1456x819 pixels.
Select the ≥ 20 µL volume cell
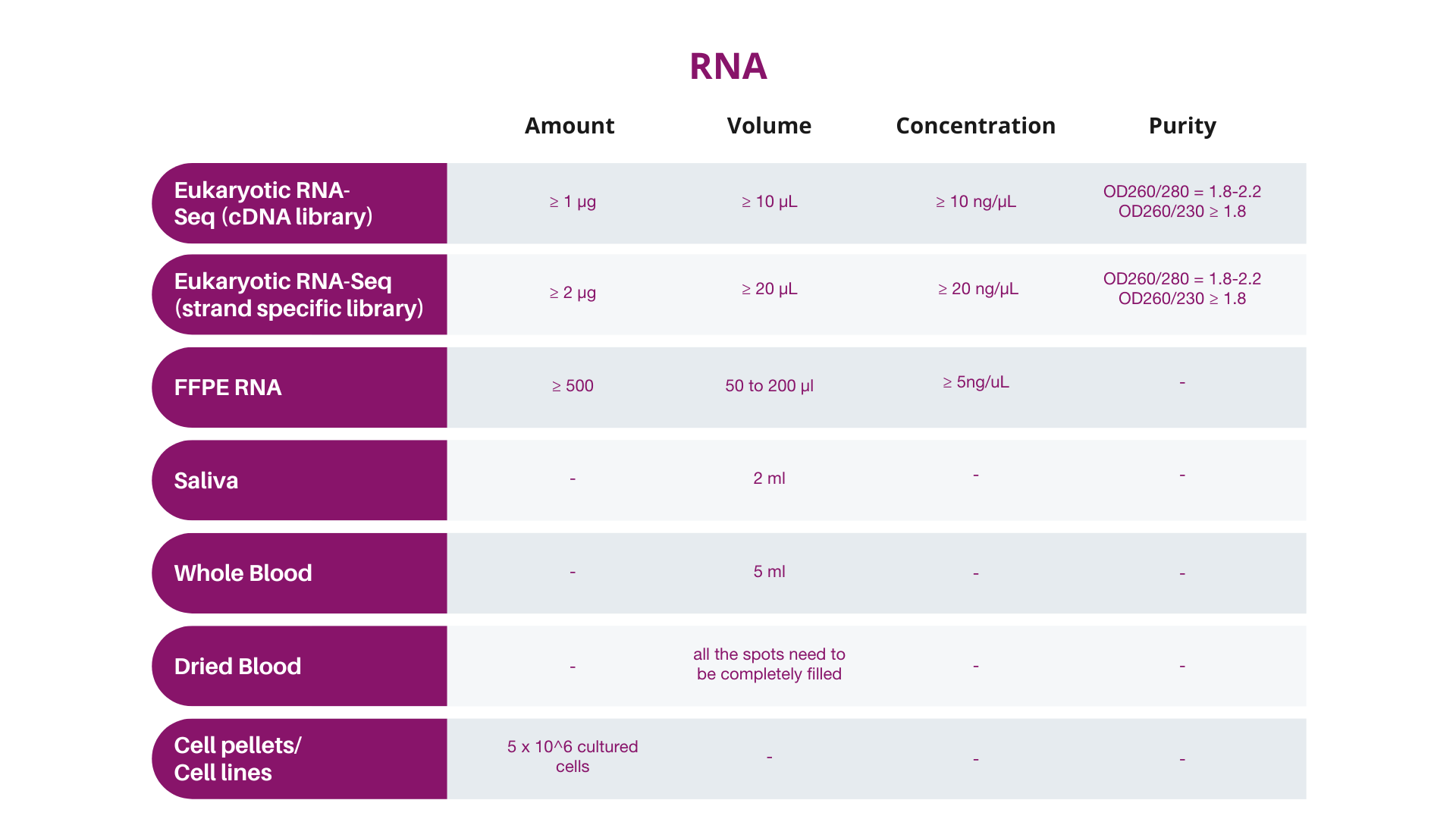coord(769,289)
